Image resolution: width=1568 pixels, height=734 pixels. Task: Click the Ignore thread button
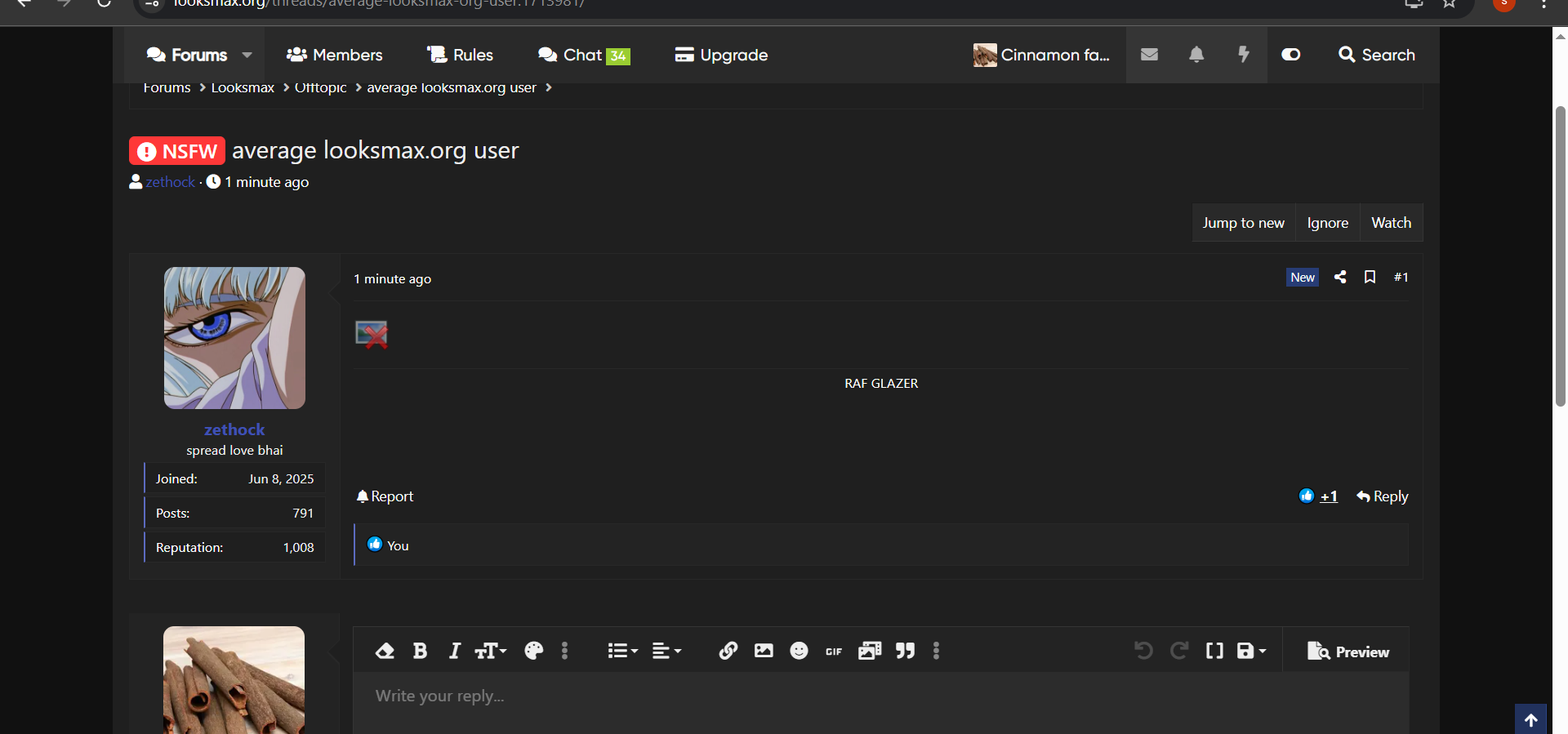tap(1327, 223)
